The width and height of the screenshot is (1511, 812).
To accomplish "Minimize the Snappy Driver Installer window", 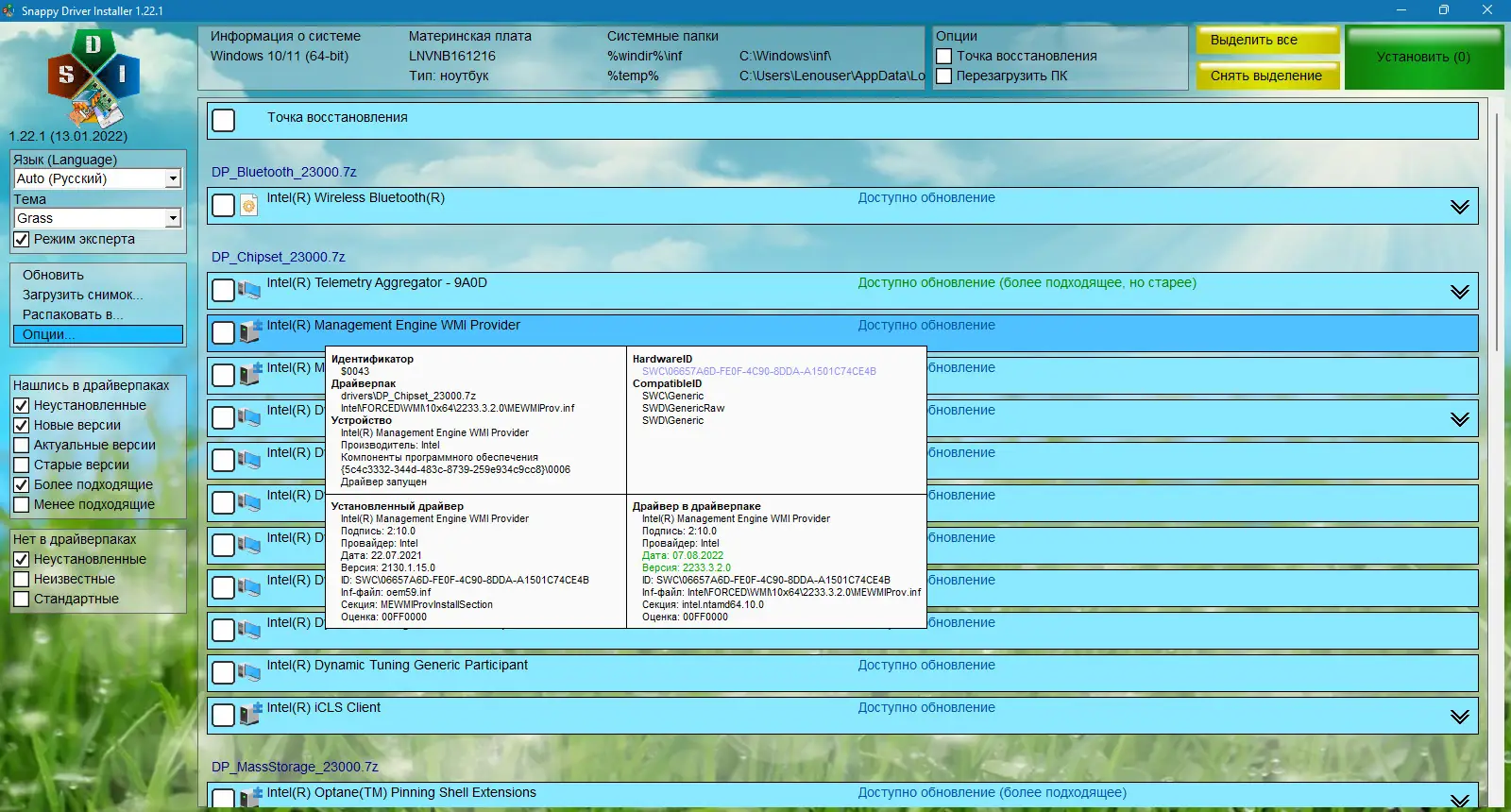I will point(1401,10).
